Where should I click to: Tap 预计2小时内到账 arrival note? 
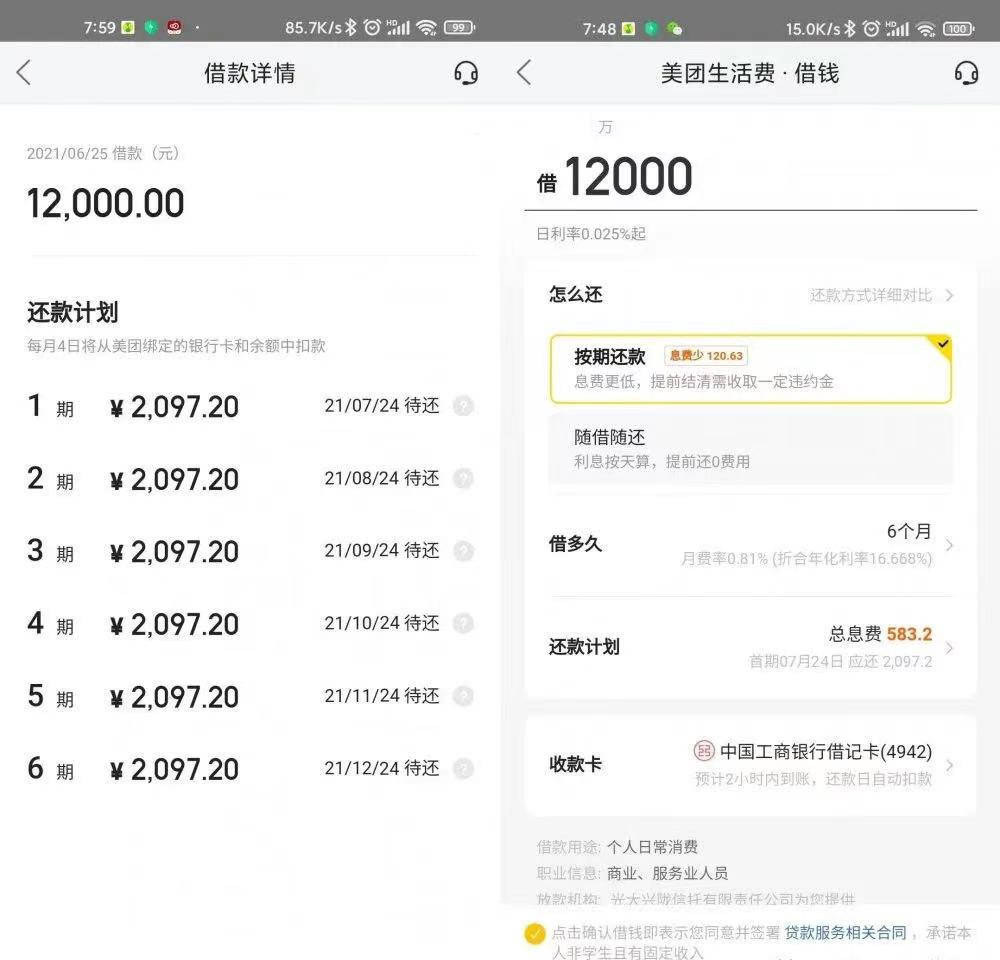pos(813,779)
